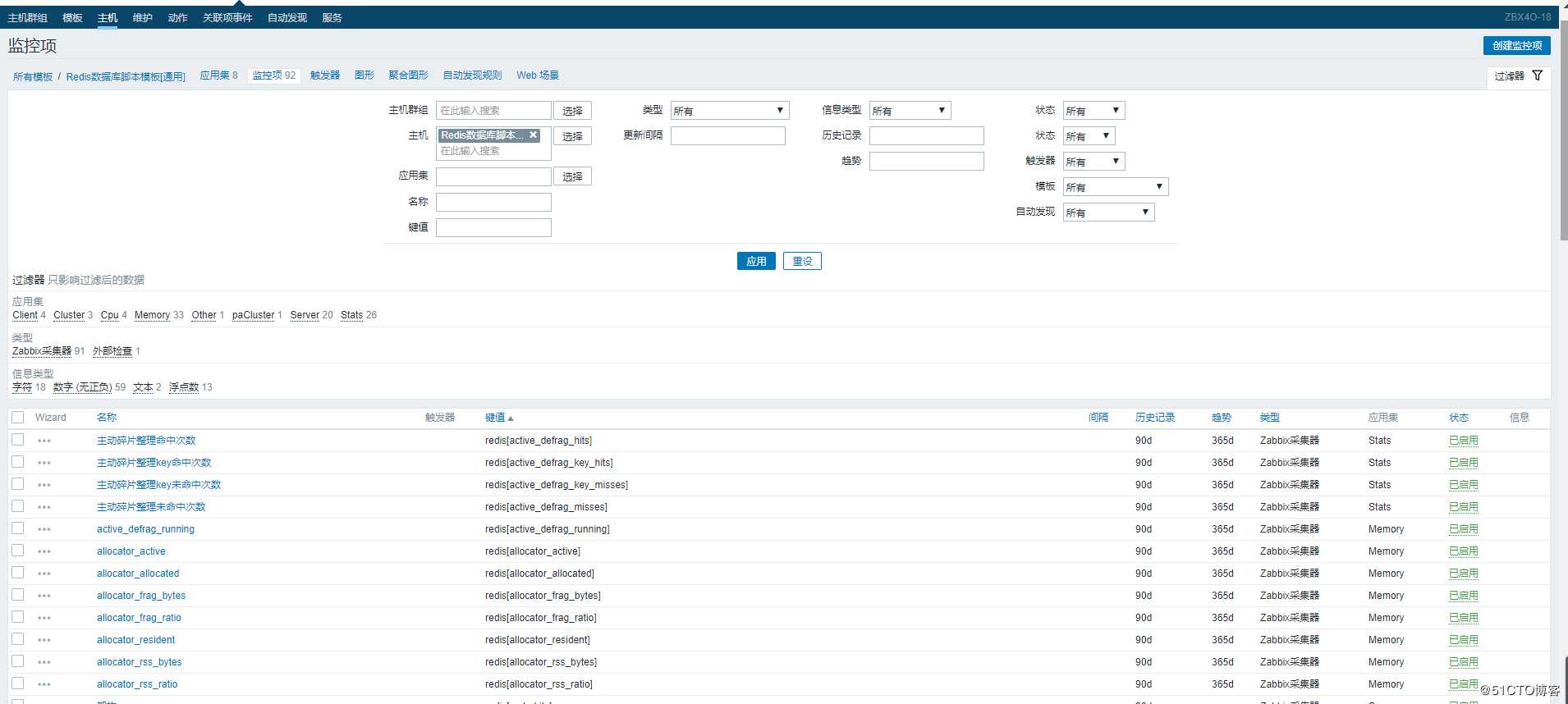The image size is (1568, 704).
Task: Open the 自动发现 top menu item
Action: click(287, 17)
